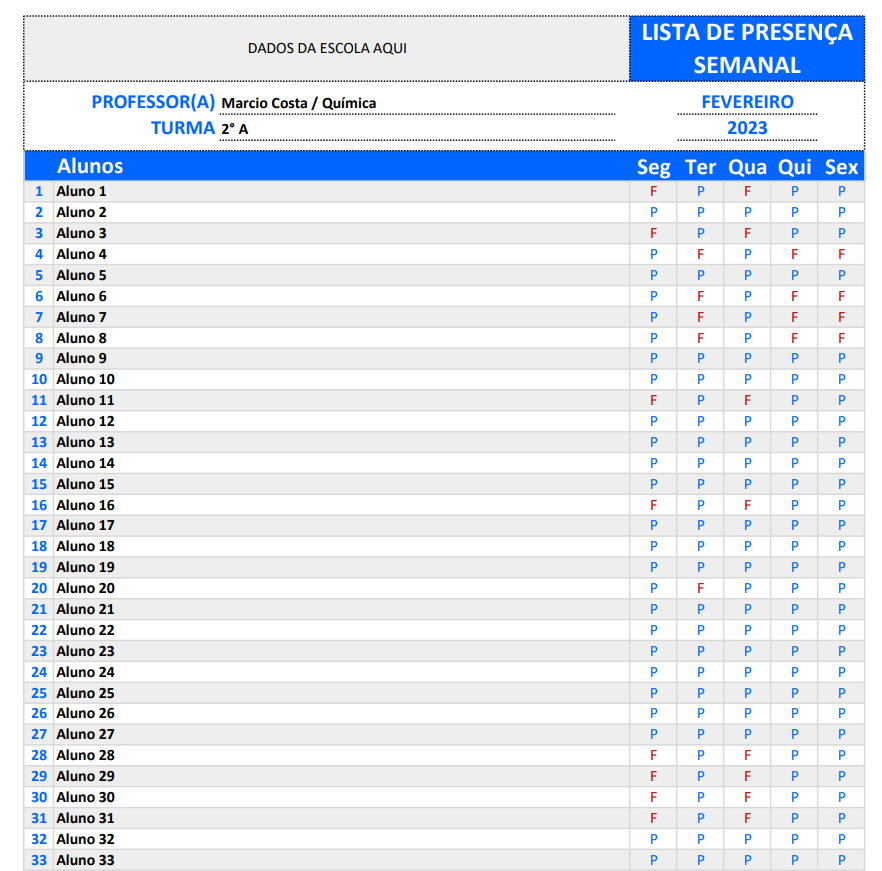Image resolution: width=882 pixels, height=871 pixels.
Task: Select the "Aluno 33" name cell
Action: click(85, 860)
